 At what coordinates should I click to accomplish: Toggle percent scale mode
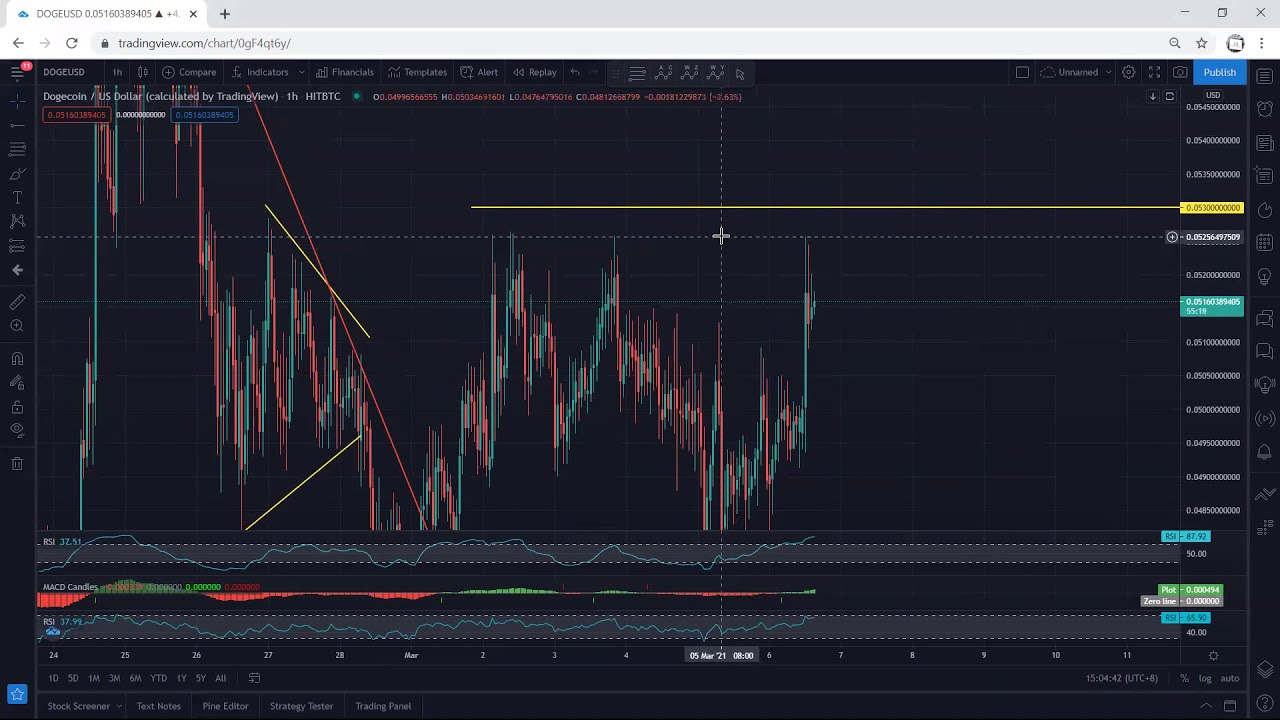pos(1184,678)
